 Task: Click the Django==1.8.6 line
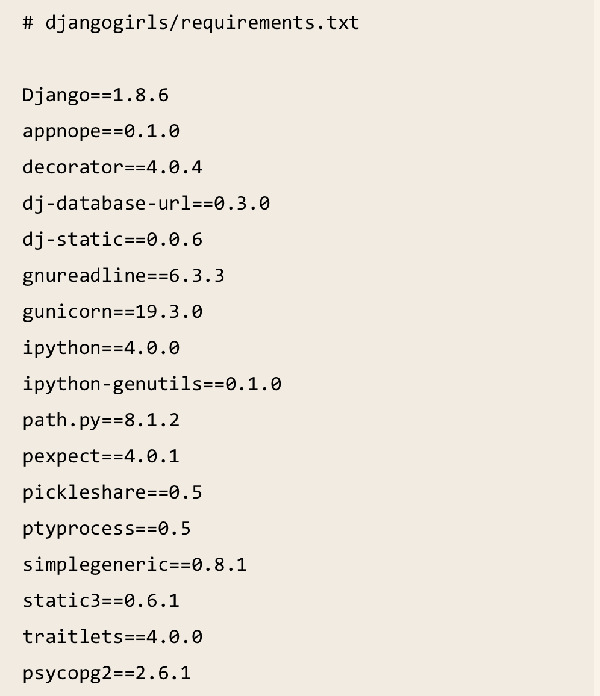[x=95, y=95]
